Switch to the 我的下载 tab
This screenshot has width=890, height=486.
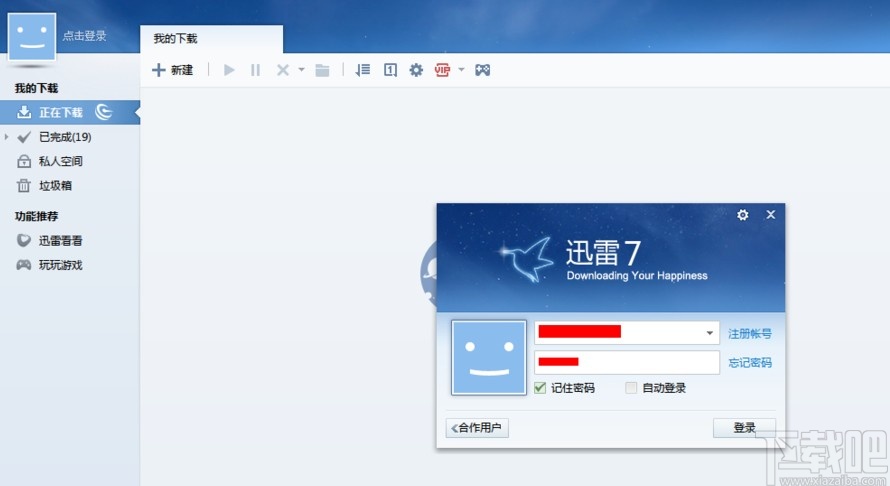(211, 39)
